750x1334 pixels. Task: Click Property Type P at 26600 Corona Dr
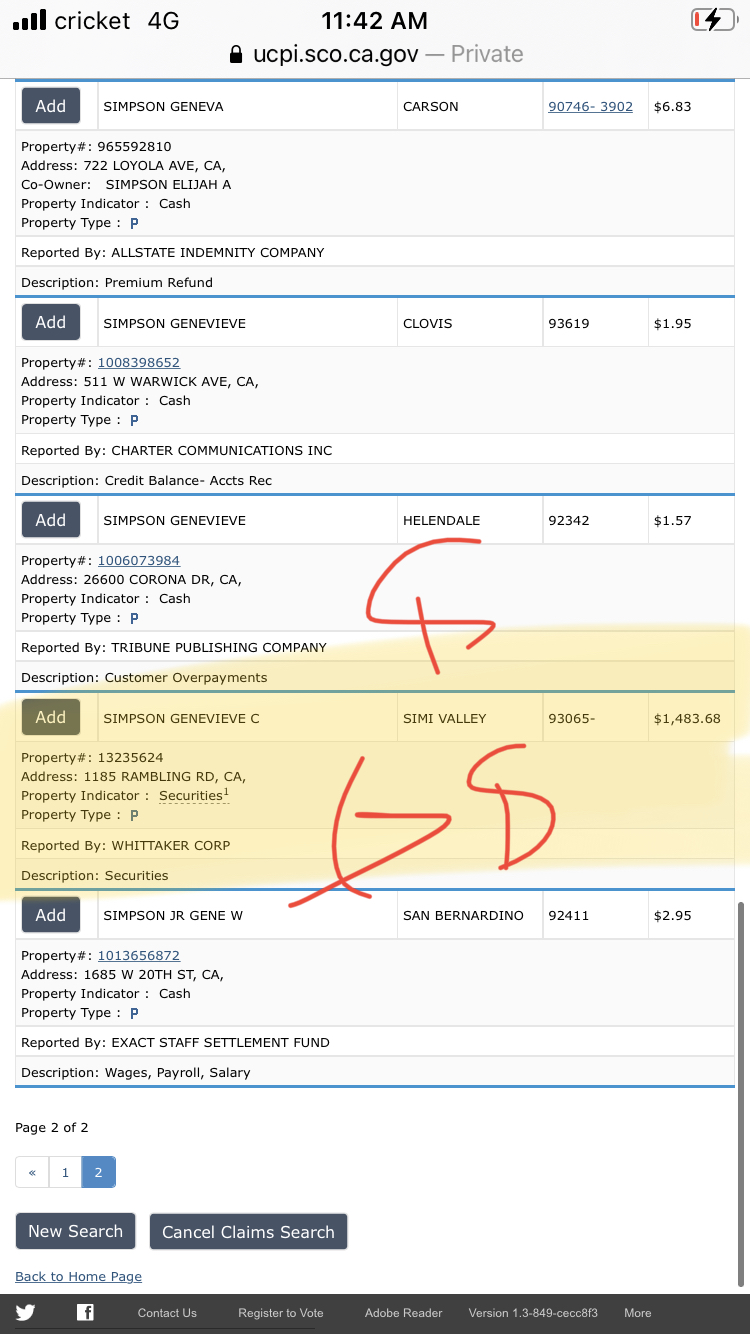[134, 618]
